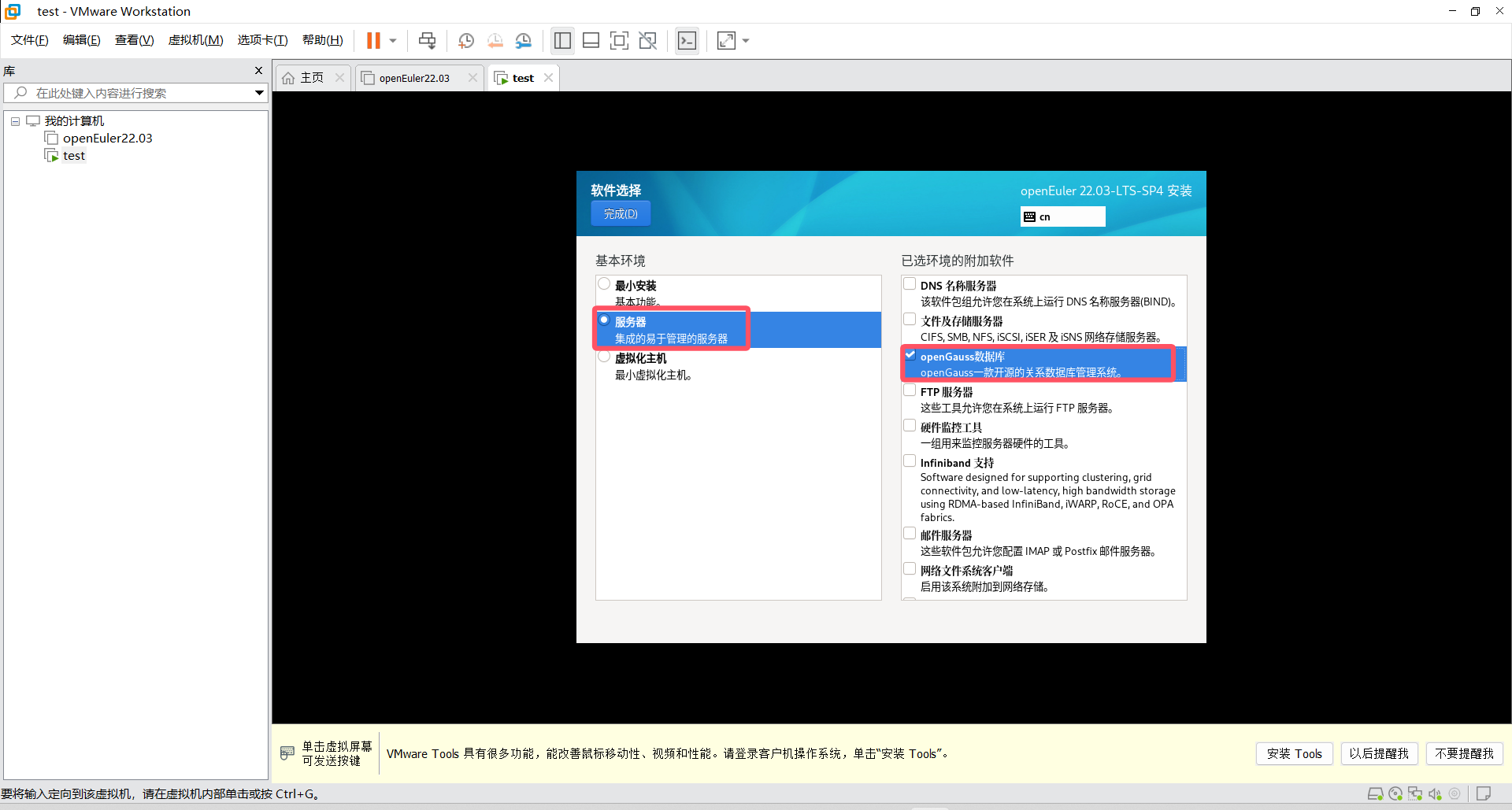Click the VMware Workstation title bar logo

[13, 11]
